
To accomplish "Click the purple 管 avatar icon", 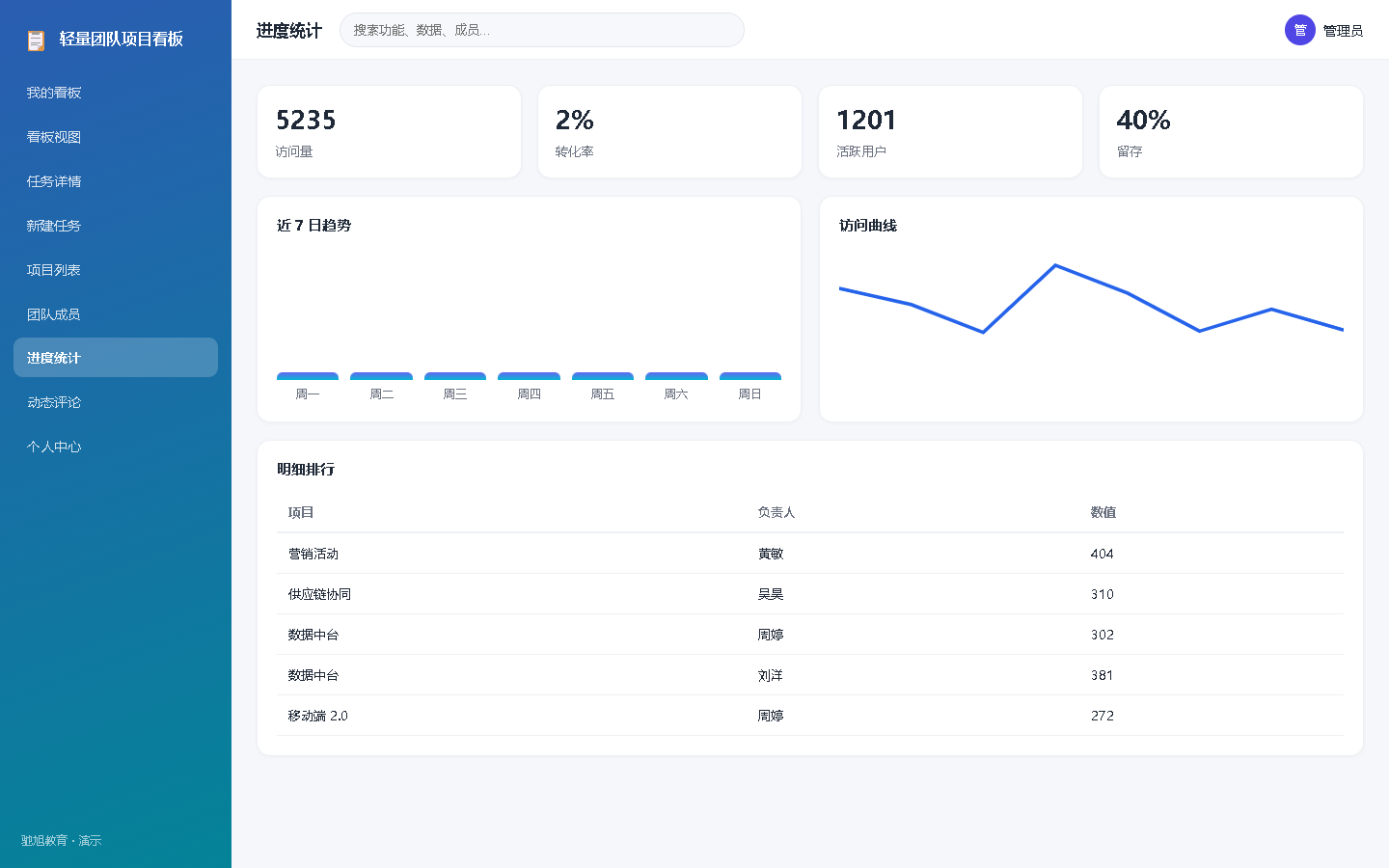I will [x=1300, y=30].
